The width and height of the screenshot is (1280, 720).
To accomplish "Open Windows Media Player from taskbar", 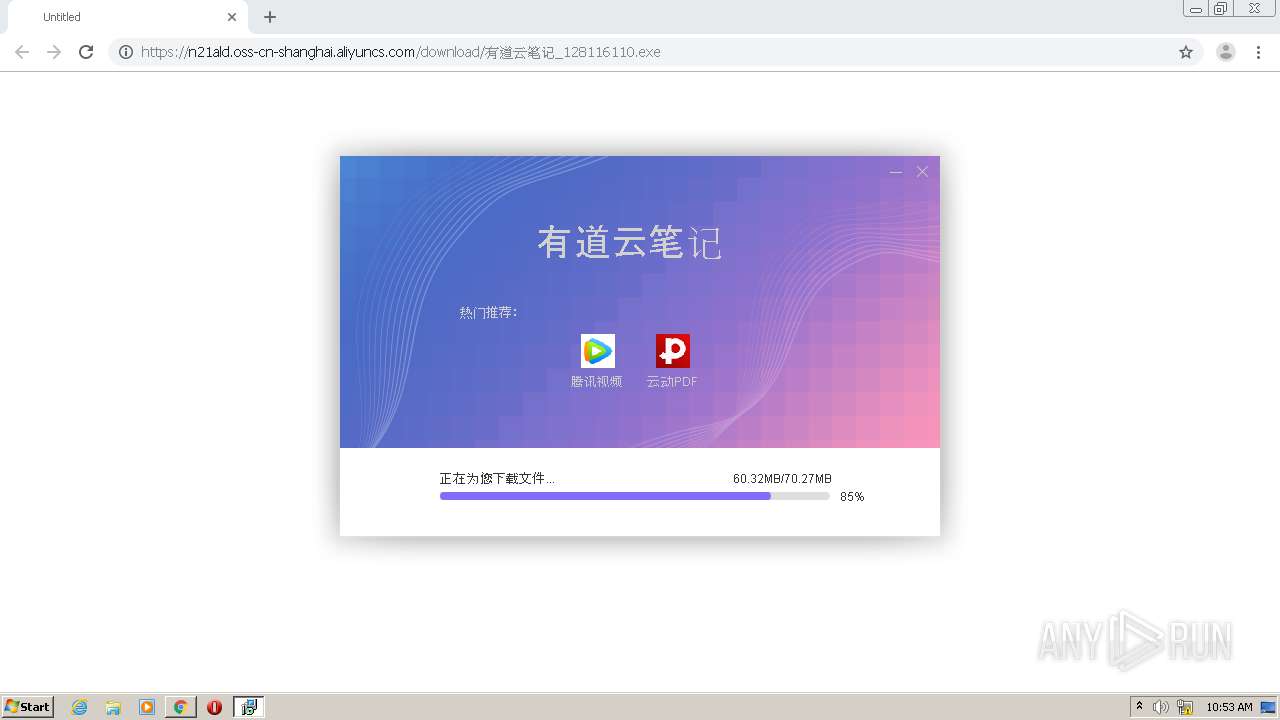I will (x=147, y=707).
